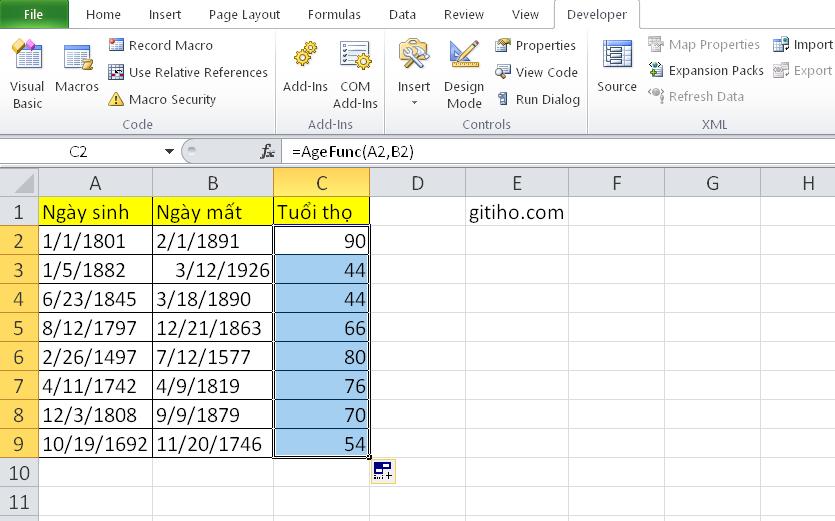This screenshot has height=521, width=835.
Task: Open the XML Source pane
Action: click(x=617, y=67)
